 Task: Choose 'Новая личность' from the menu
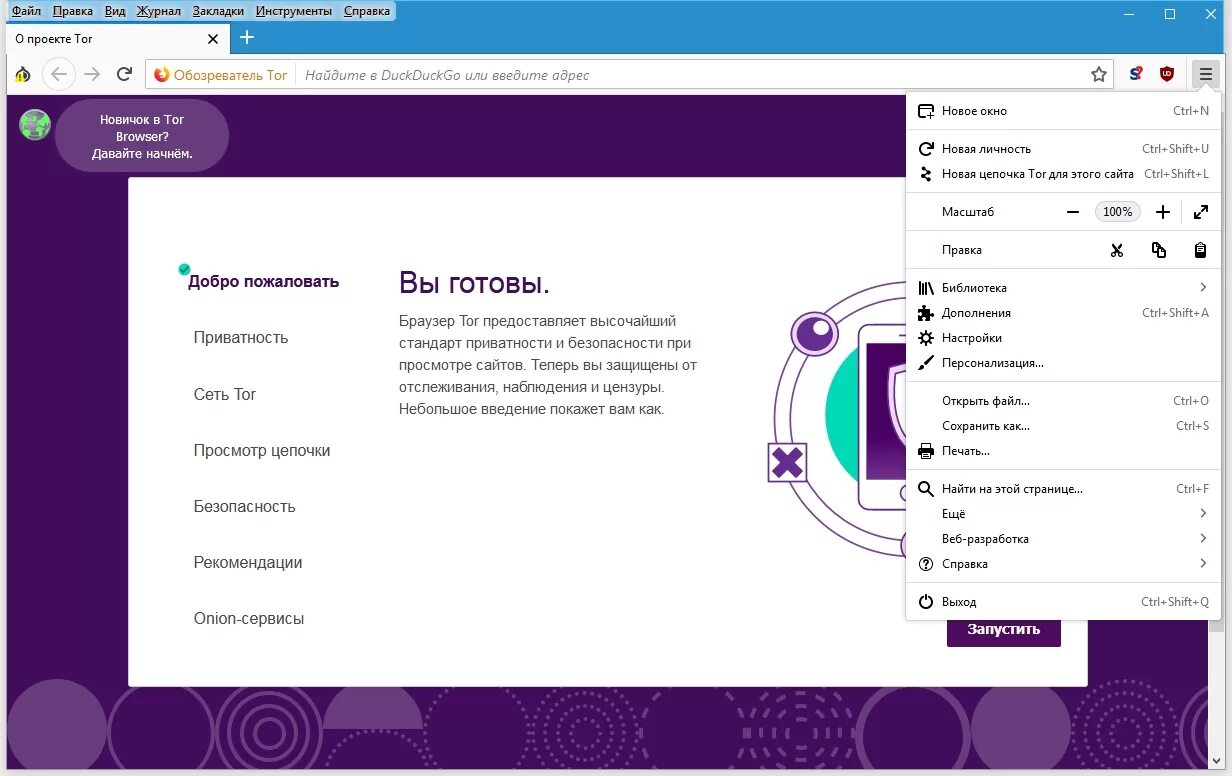click(x=1063, y=149)
